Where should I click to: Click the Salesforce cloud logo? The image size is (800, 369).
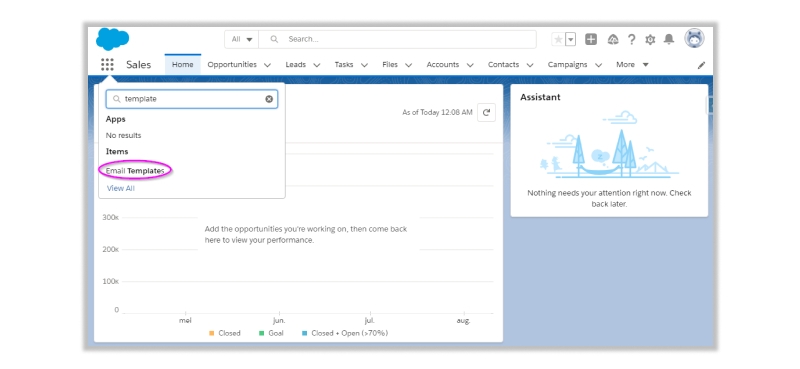(112, 39)
